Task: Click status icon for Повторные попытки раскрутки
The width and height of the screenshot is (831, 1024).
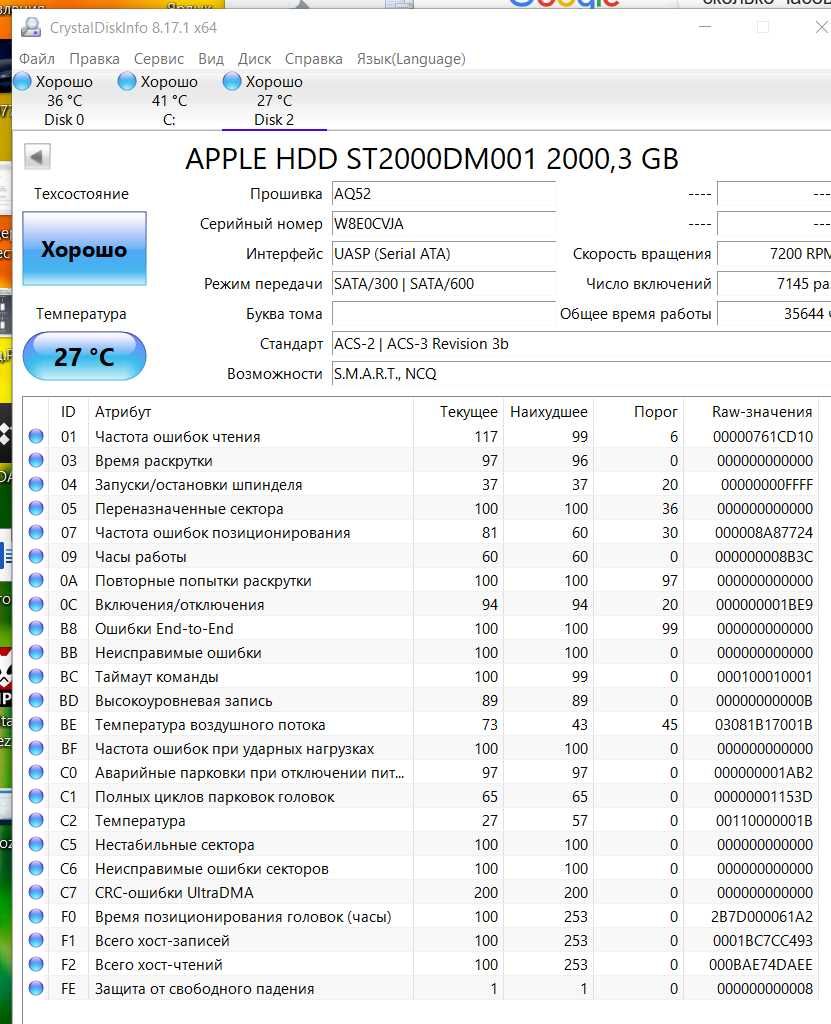Action: (x=36, y=581)
